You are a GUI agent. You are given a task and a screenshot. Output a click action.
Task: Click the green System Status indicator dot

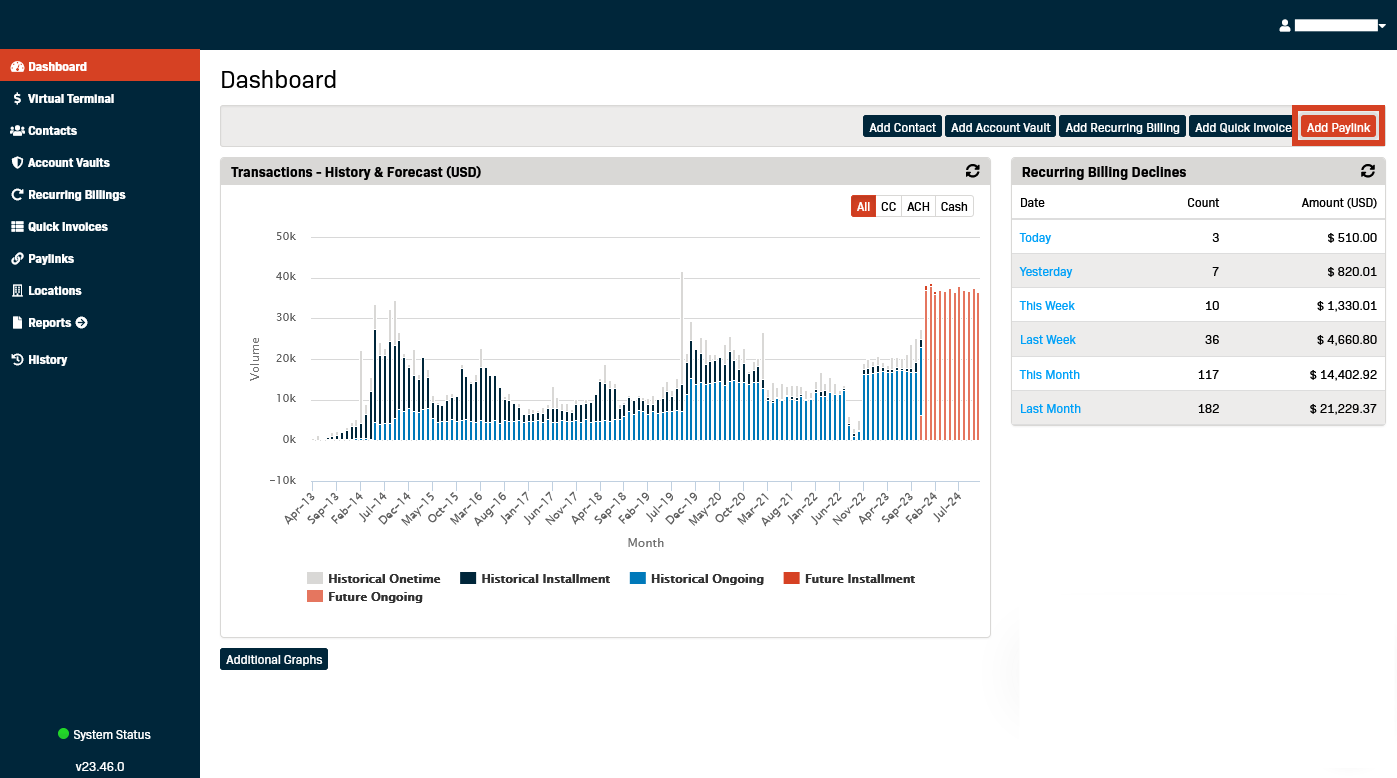[64, 735]
